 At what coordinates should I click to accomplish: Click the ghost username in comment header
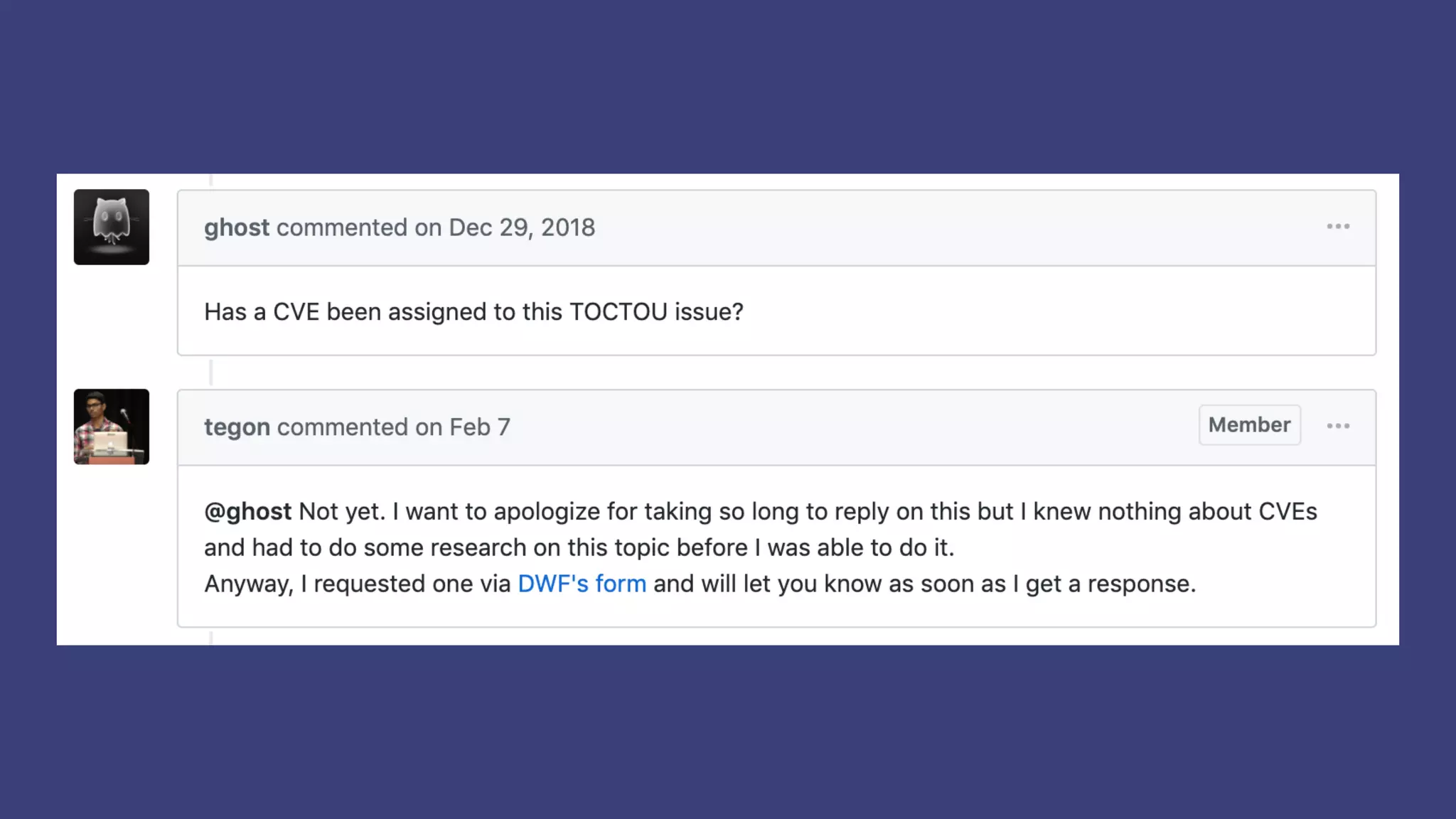pyautogui.click(x=237, y=227)
